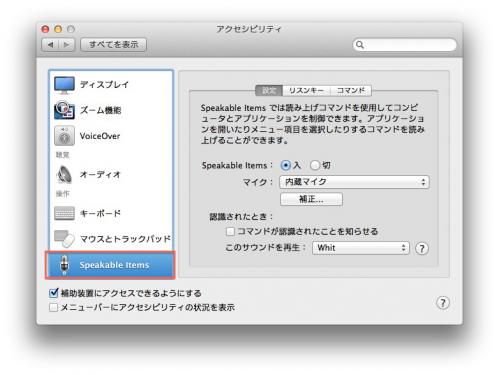
Task: Click the Audio speaker icon in sidebar
Action: click(64, 174)
